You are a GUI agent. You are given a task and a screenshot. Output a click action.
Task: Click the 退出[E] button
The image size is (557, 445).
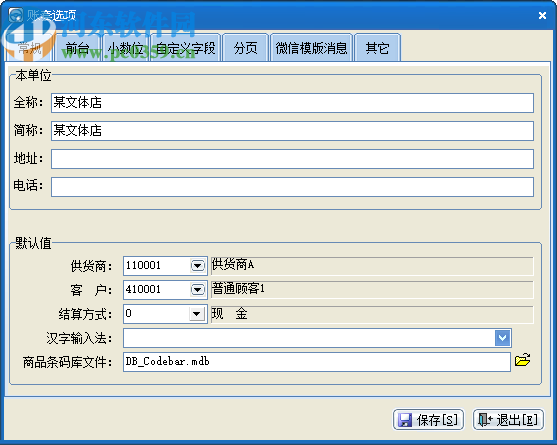[x=508, y=419]
